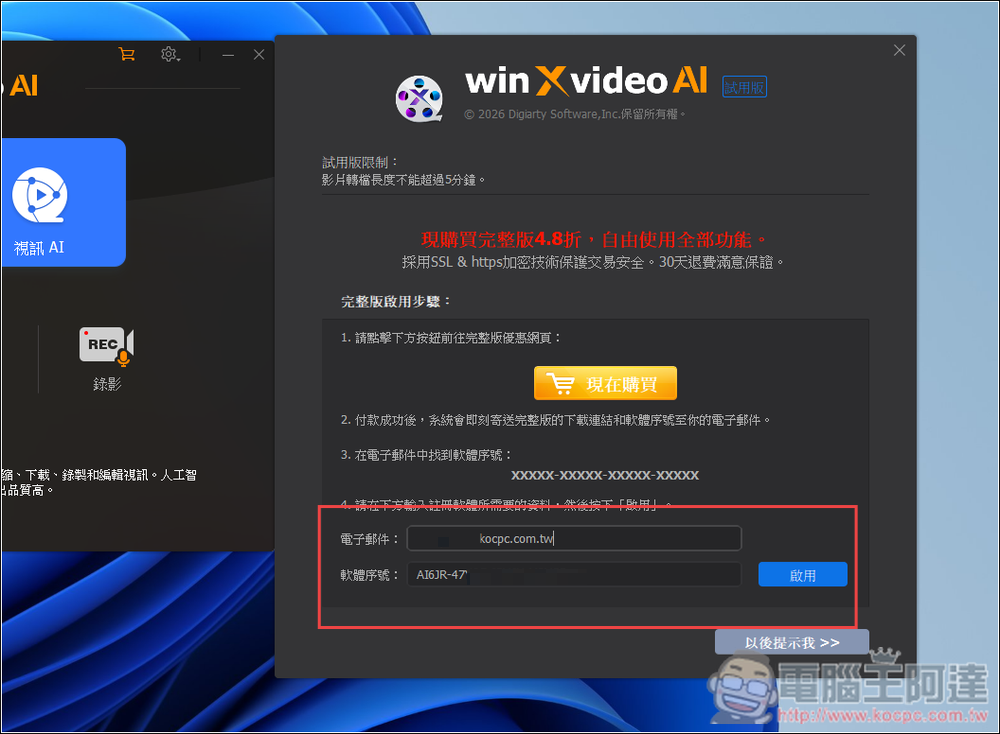1000x734 pixels.
Task: Close the main Winxvideo AI window
Action: coord(259,54)
